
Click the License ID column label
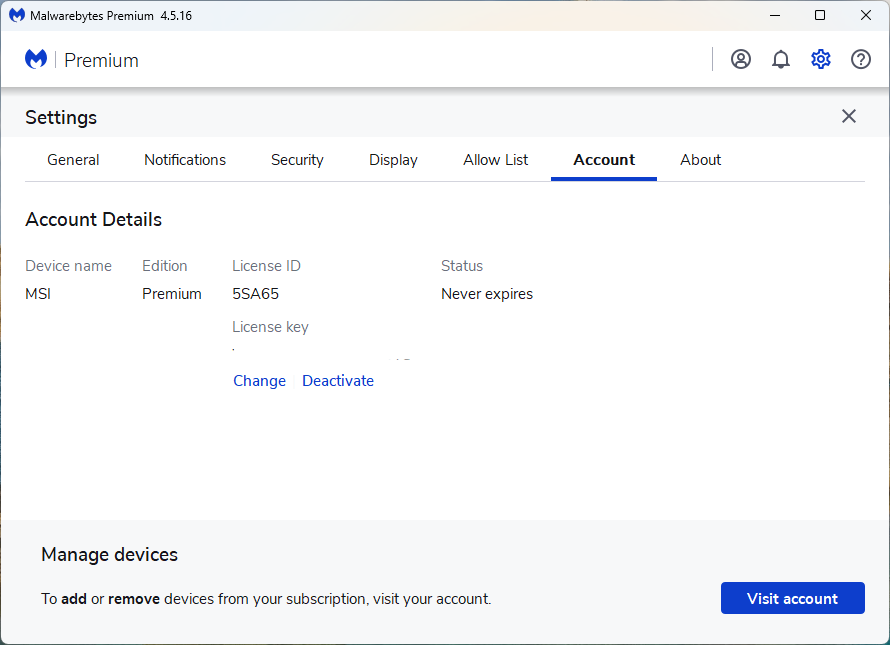[266, 266]
